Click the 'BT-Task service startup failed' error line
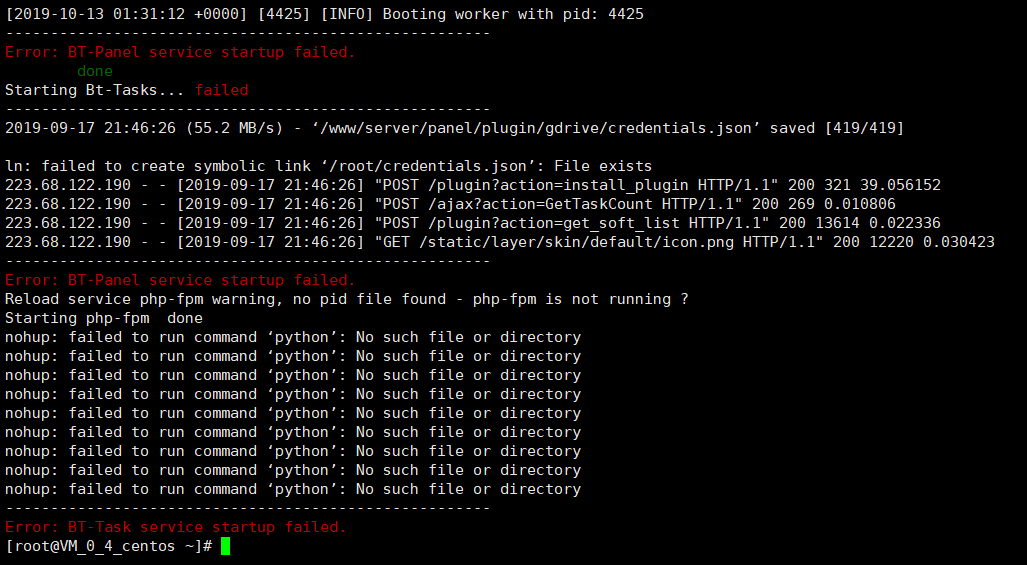Viewport: 1027px width, 565px height. point(176,527)
